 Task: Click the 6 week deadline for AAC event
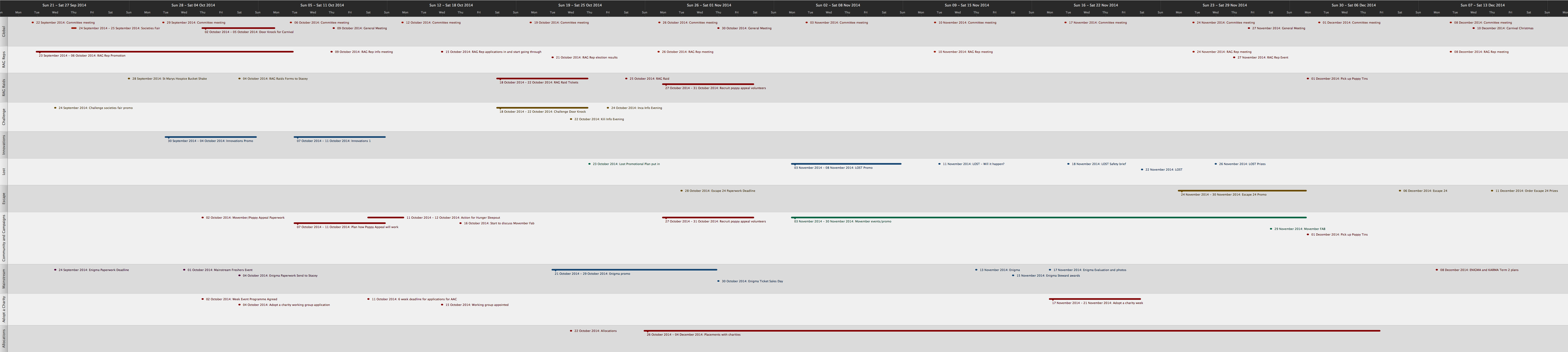[414, 299]
